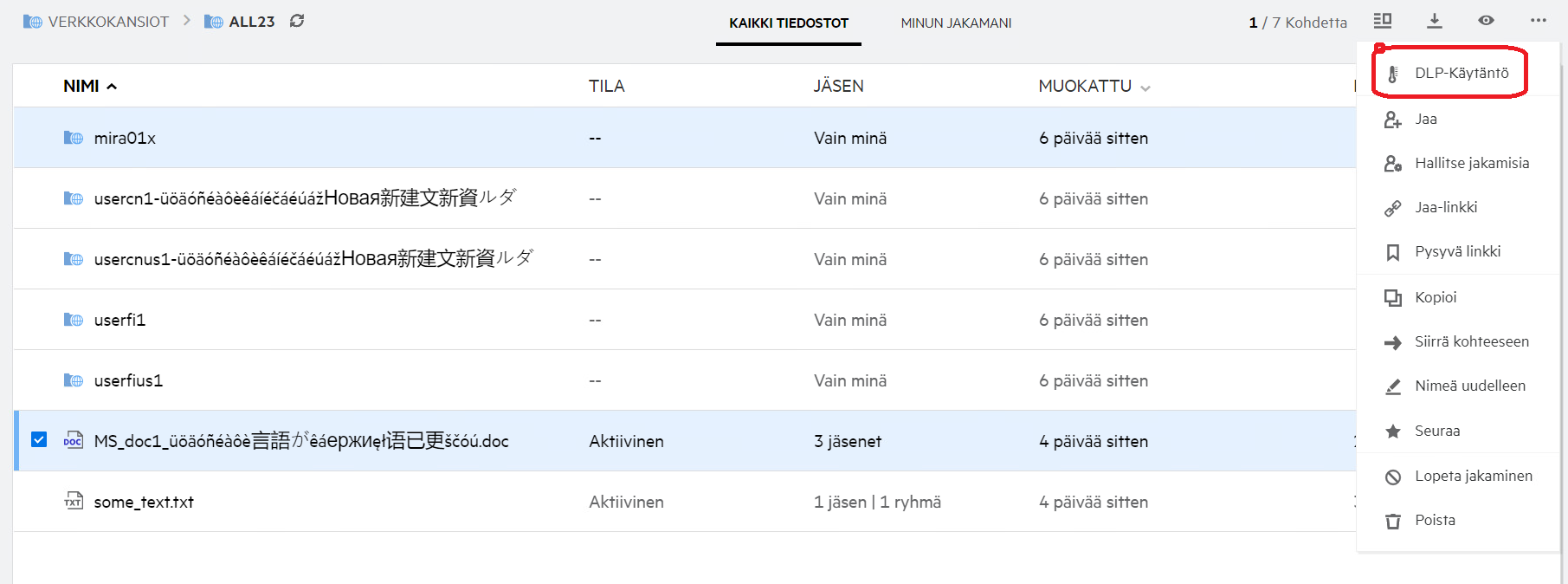Toggle the eye preview icon
1568x584 pixels.
tap(1486, 21)
